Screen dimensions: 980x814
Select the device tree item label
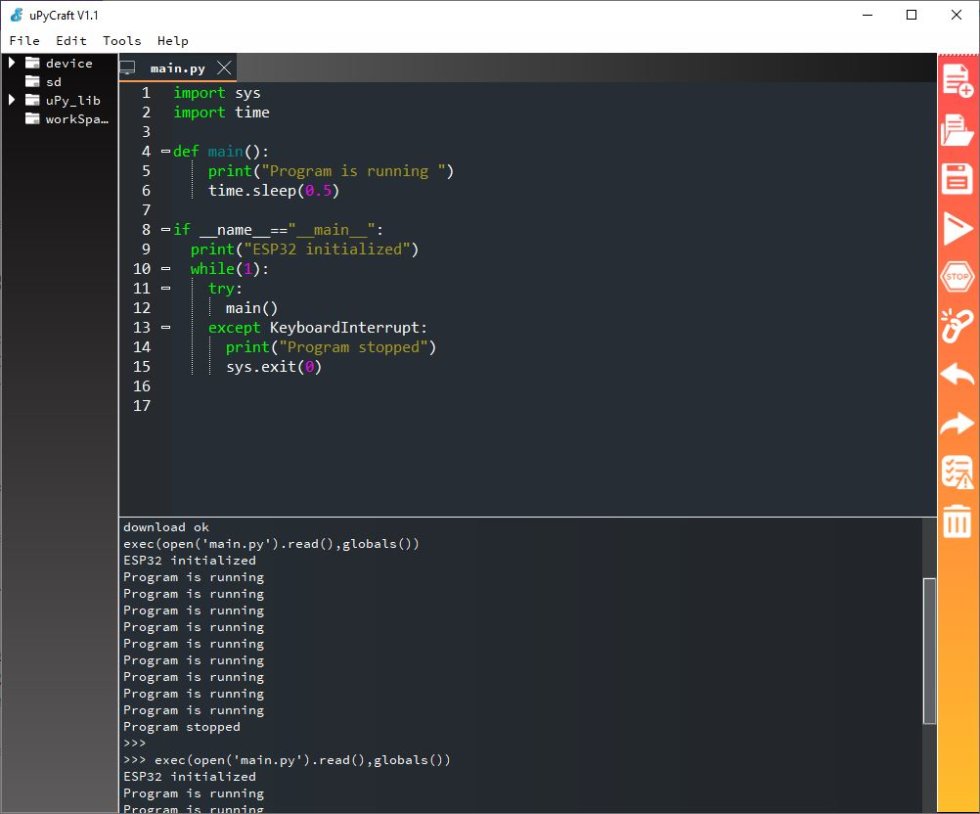69,63
